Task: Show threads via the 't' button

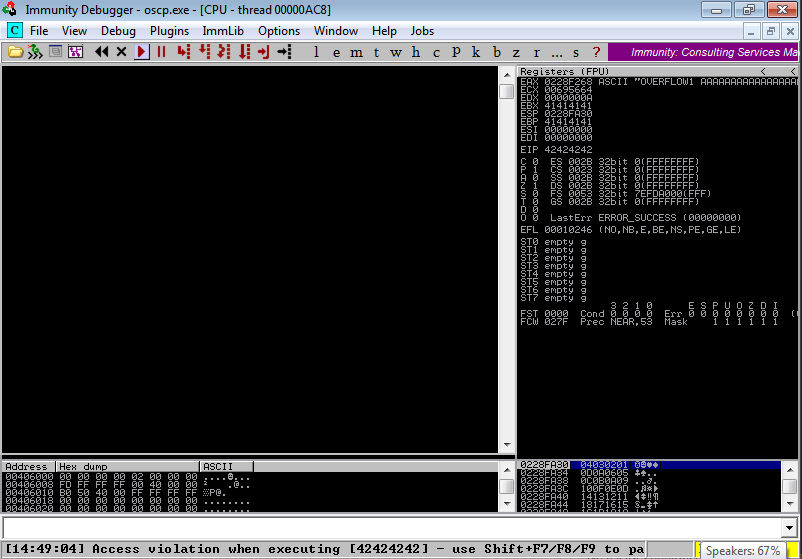Action: pyautogui.click(x=376, y=52)
